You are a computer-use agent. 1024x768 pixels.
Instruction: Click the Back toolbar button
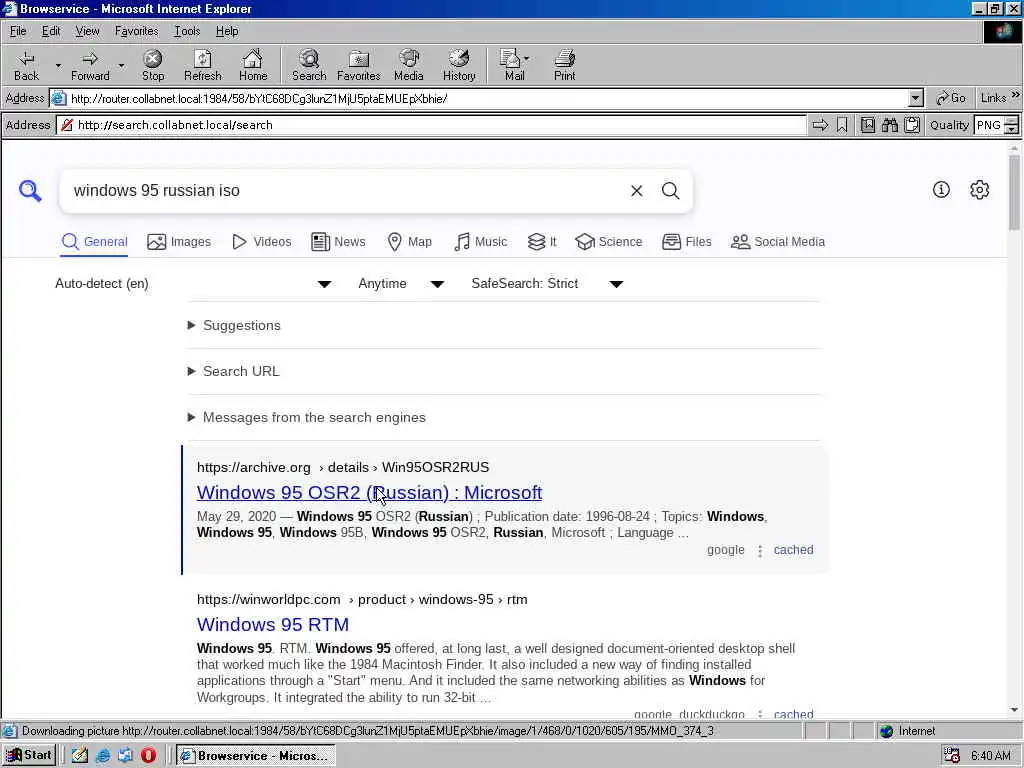(x=26, y=65)
